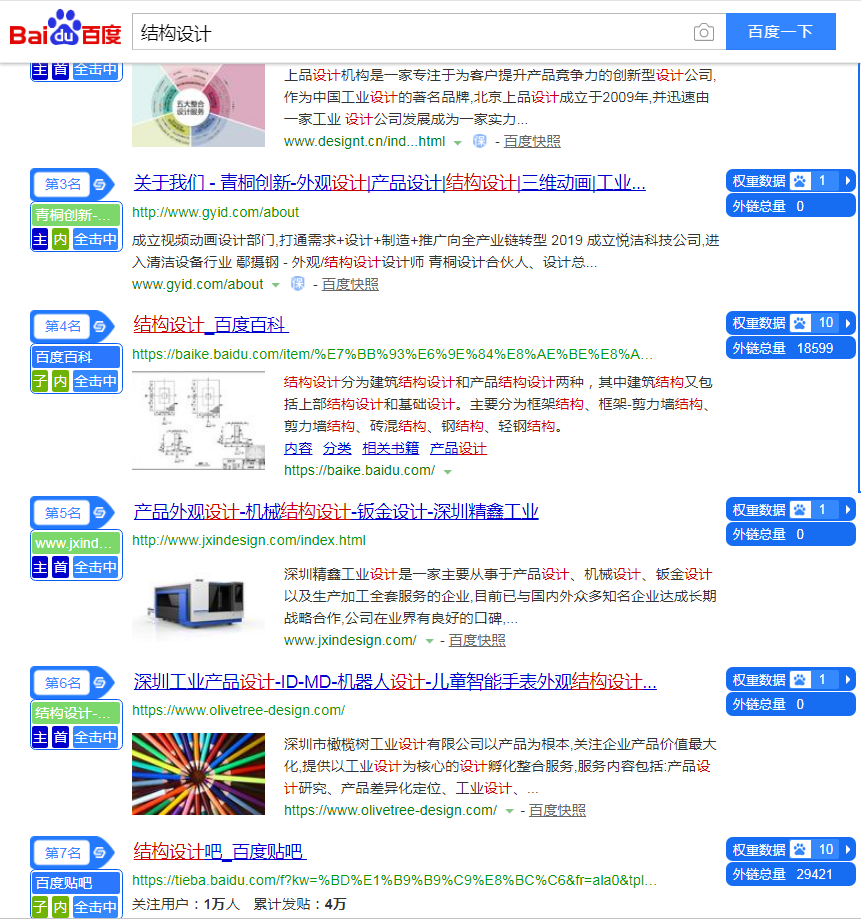Open the 产品外观设计-机械结构设计 深圳精鑫工业 result

click(336, 512)
